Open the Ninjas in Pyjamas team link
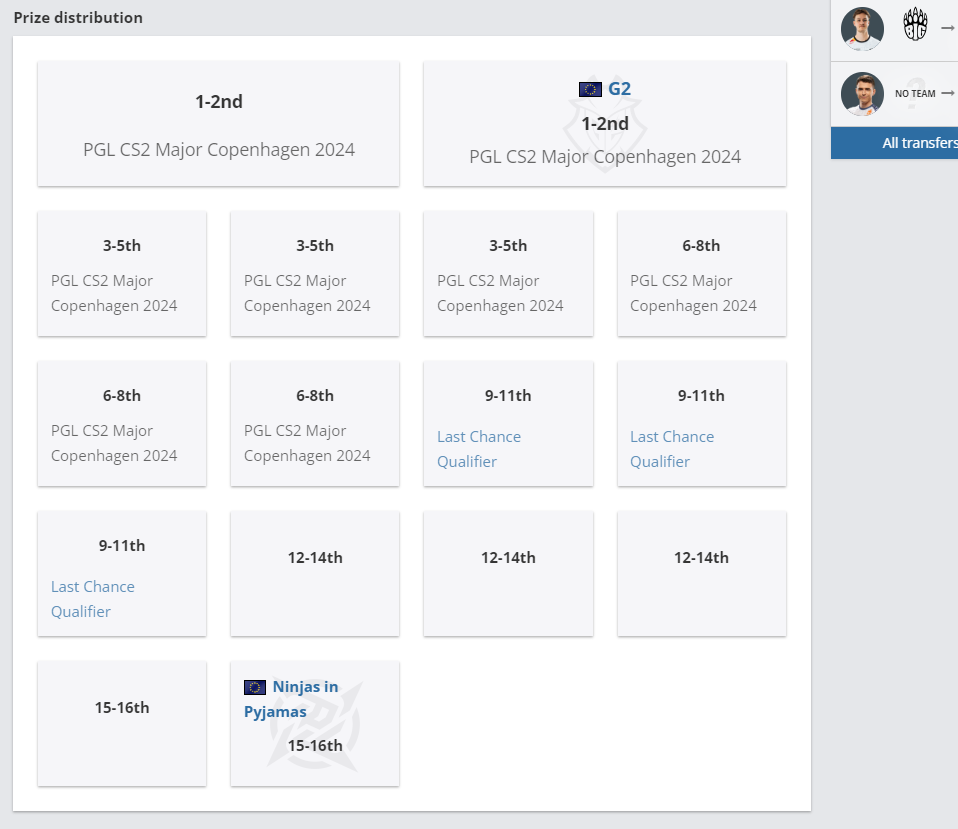958x829 pixels. point(291,699)
